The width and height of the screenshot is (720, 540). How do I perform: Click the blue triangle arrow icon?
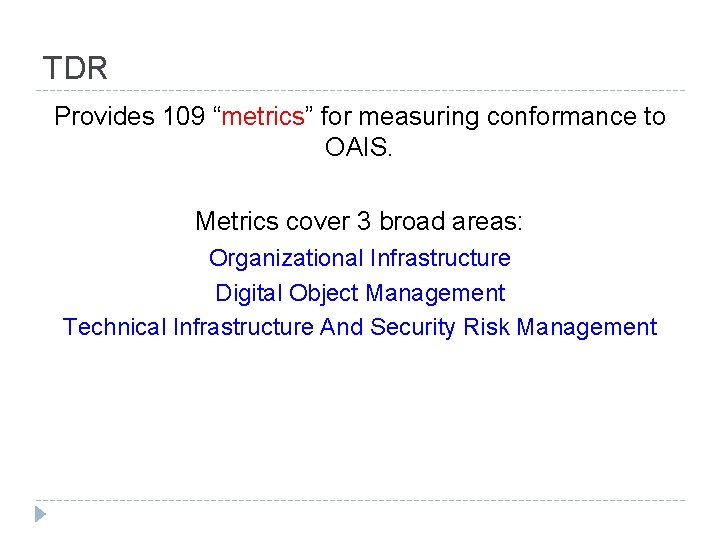(40, 514)
